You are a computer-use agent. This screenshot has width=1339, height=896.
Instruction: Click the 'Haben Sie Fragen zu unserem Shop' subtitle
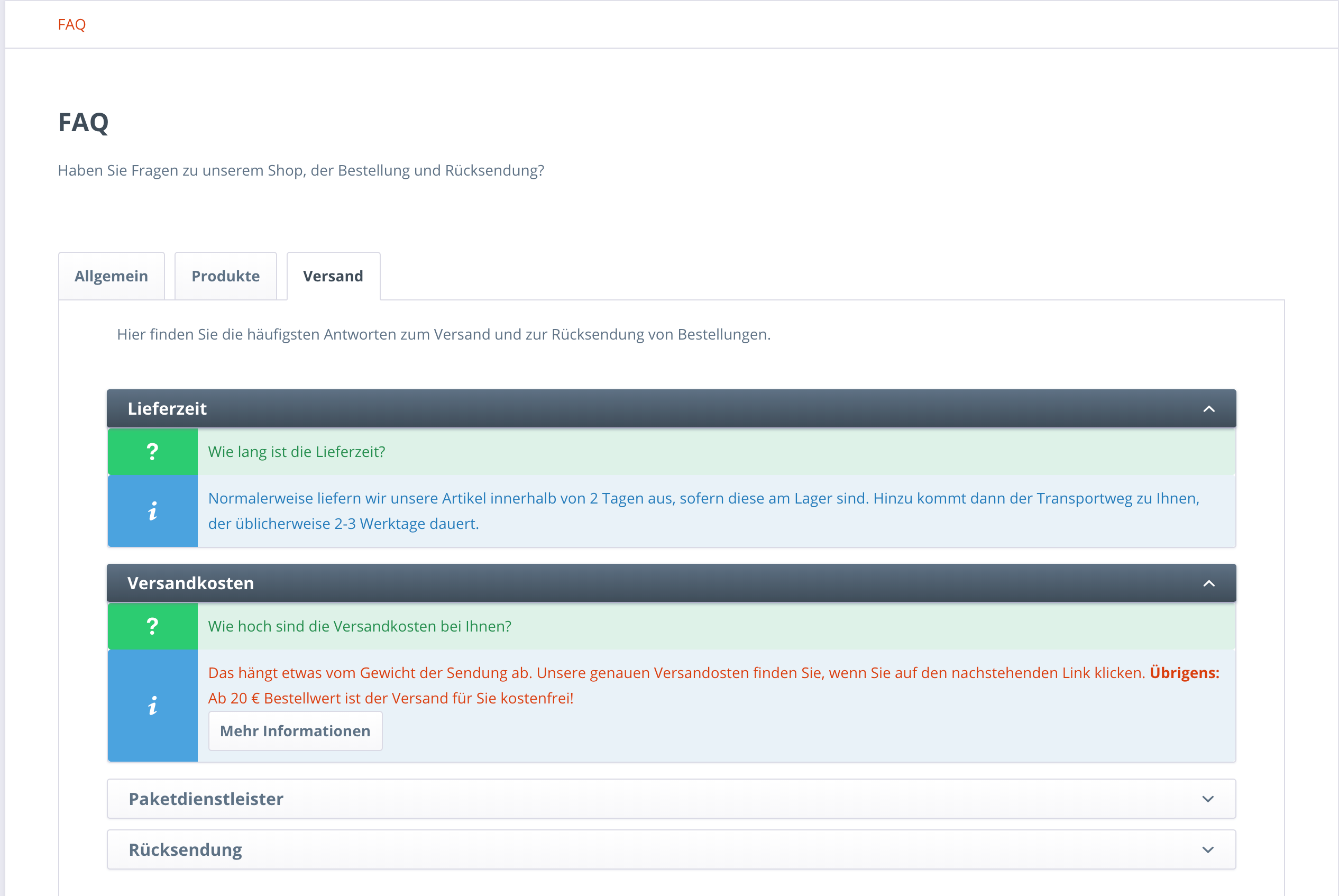(x=301, y=170)
